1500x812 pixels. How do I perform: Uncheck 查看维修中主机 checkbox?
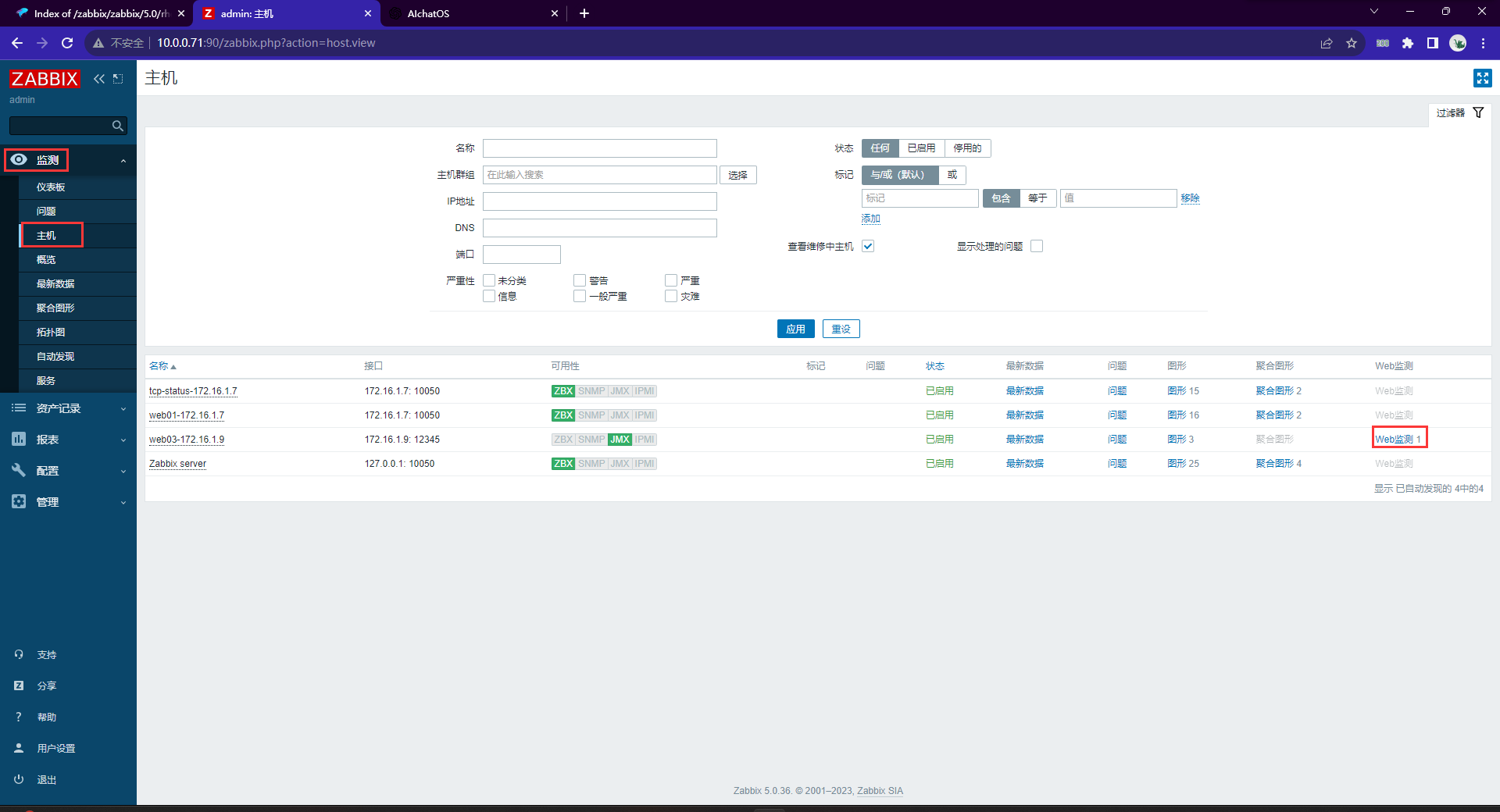[x=868, y=246]
